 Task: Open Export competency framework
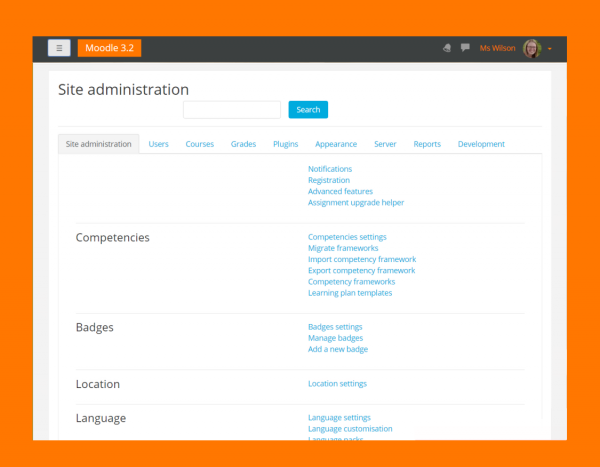click(x=362, y=271)
